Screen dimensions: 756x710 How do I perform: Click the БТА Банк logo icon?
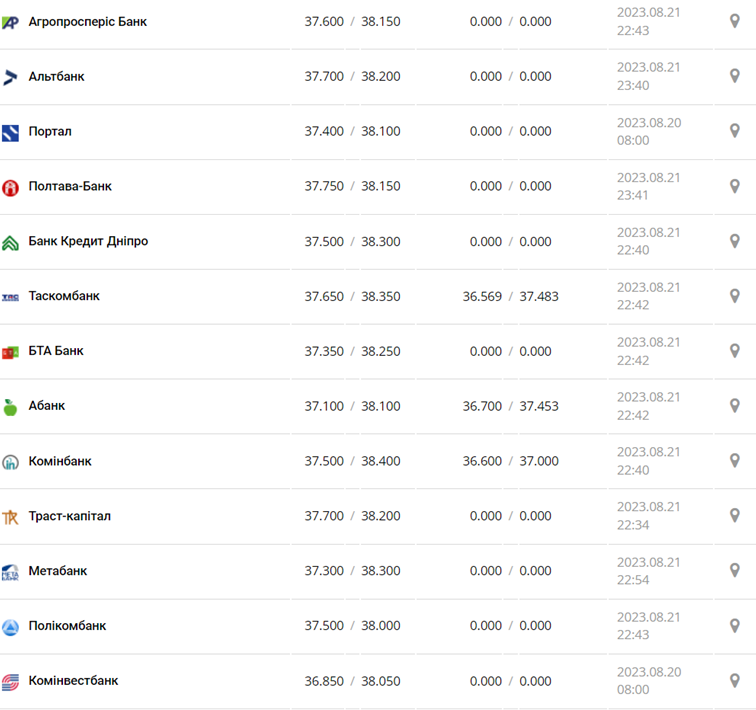pyautogui.click(x=10, y=352)
